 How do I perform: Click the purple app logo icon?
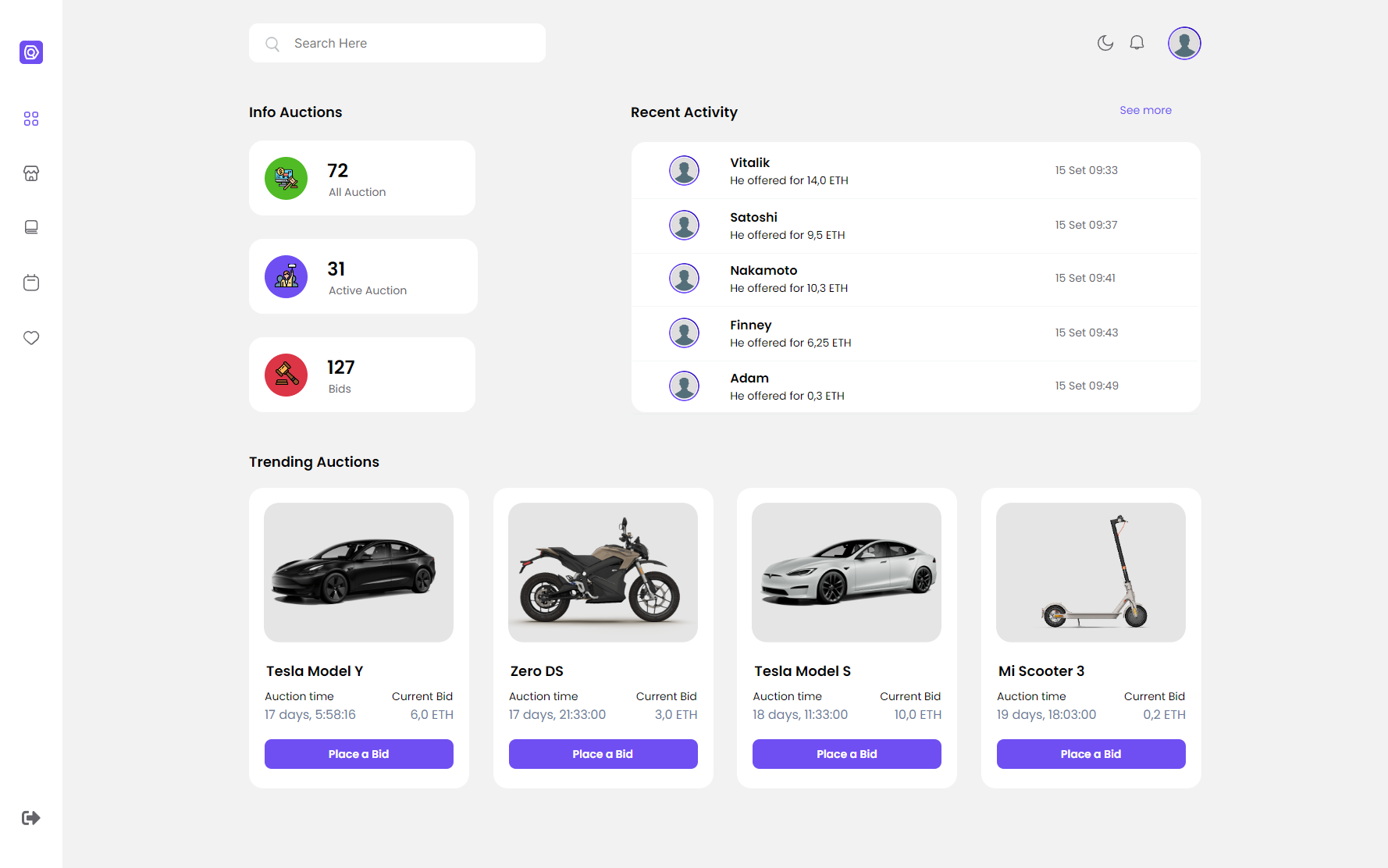coord(31,52)
